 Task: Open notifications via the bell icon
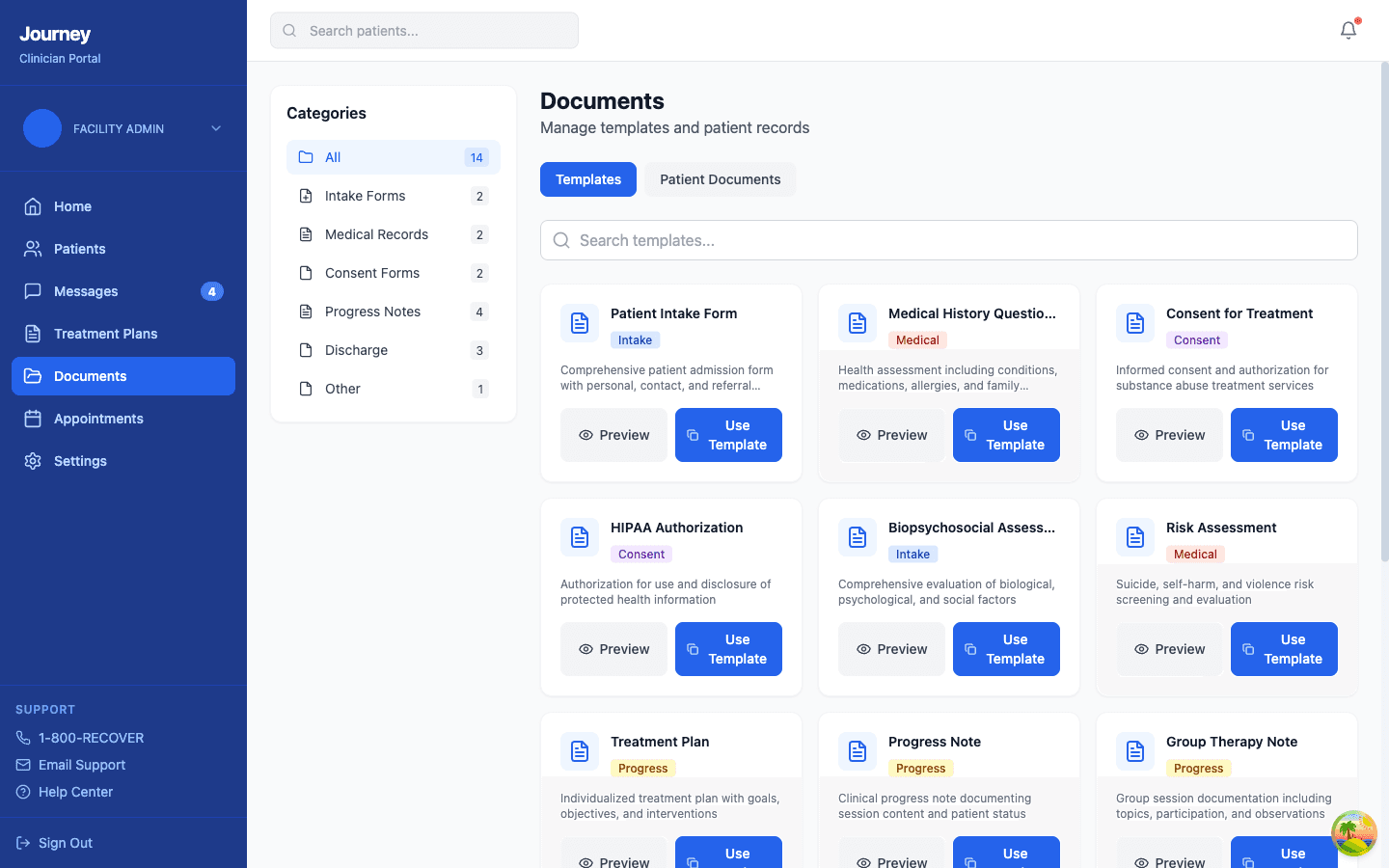click(1348, 30)
